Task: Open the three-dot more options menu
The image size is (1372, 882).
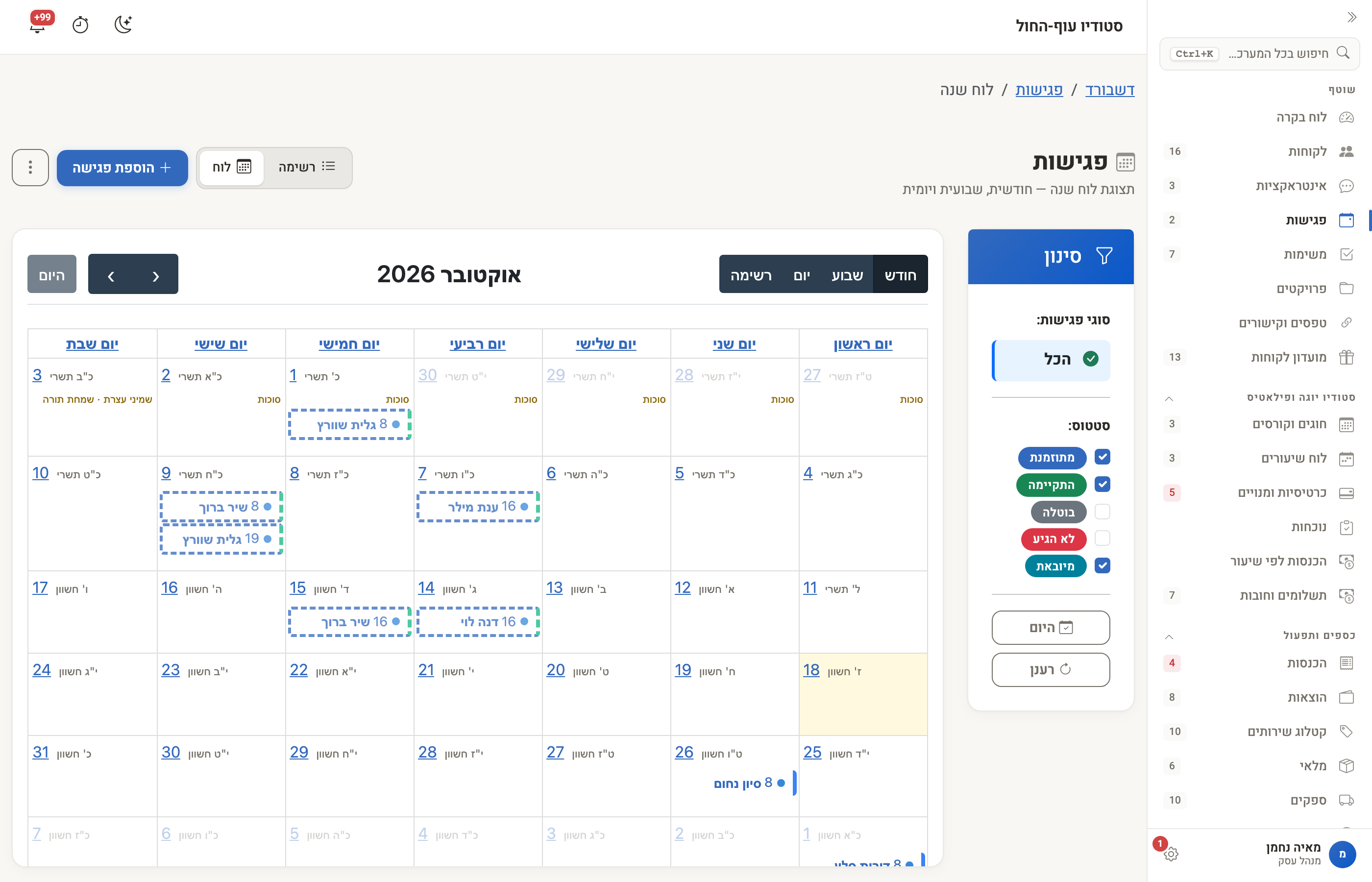Action: point(30,167)
